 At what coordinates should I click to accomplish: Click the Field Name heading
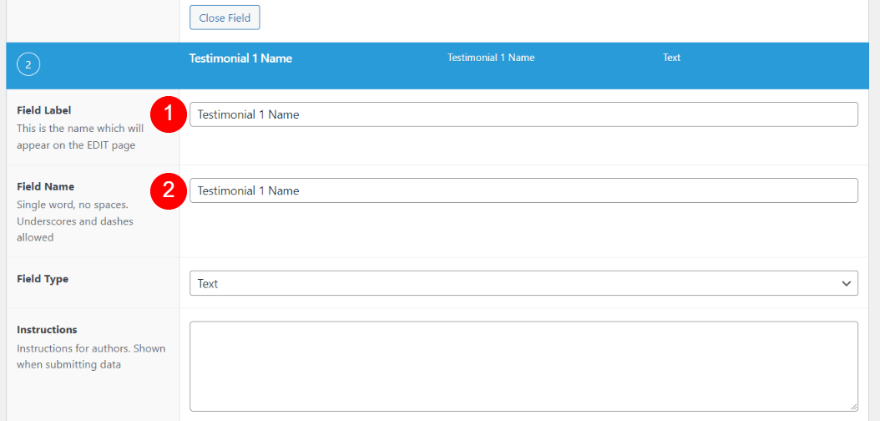click(x=45, y=186)
